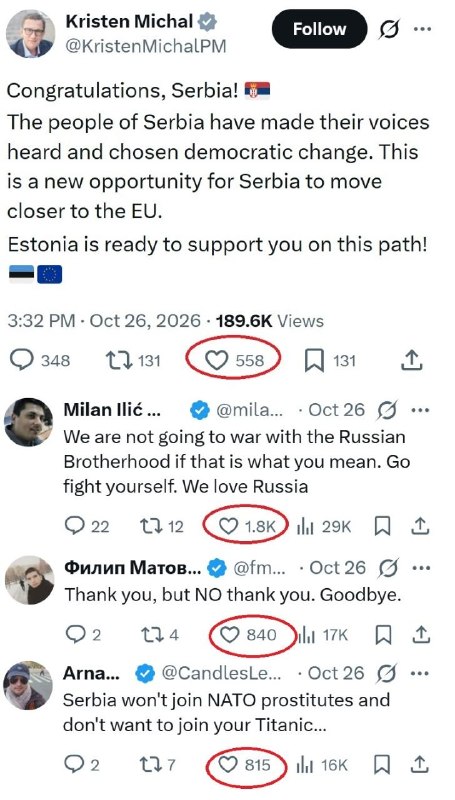Like the Arna reply about NATO
Screen dimensions: 455x800
[244, 765]
